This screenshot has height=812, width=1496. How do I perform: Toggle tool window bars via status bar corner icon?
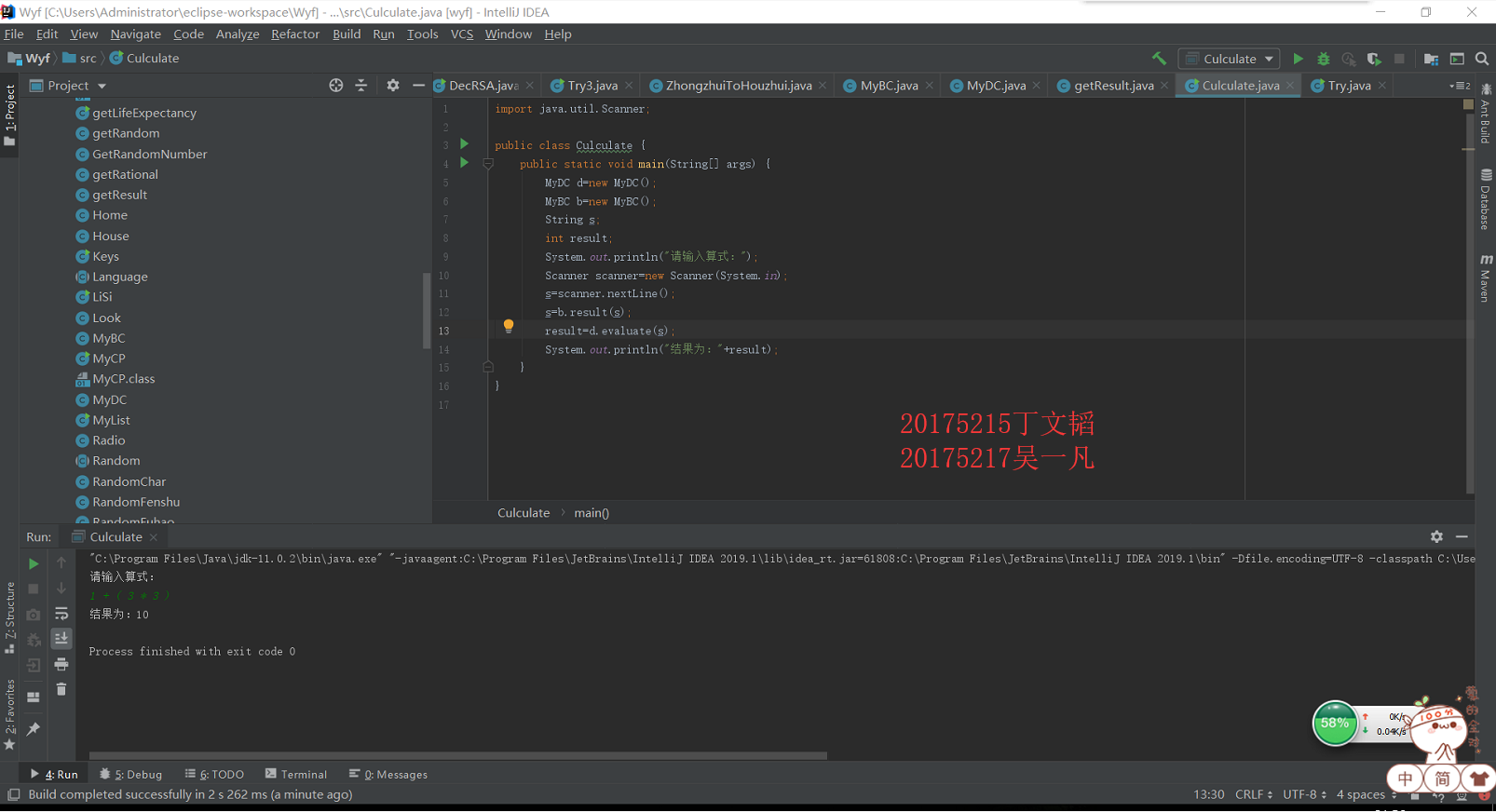[13, 794]
